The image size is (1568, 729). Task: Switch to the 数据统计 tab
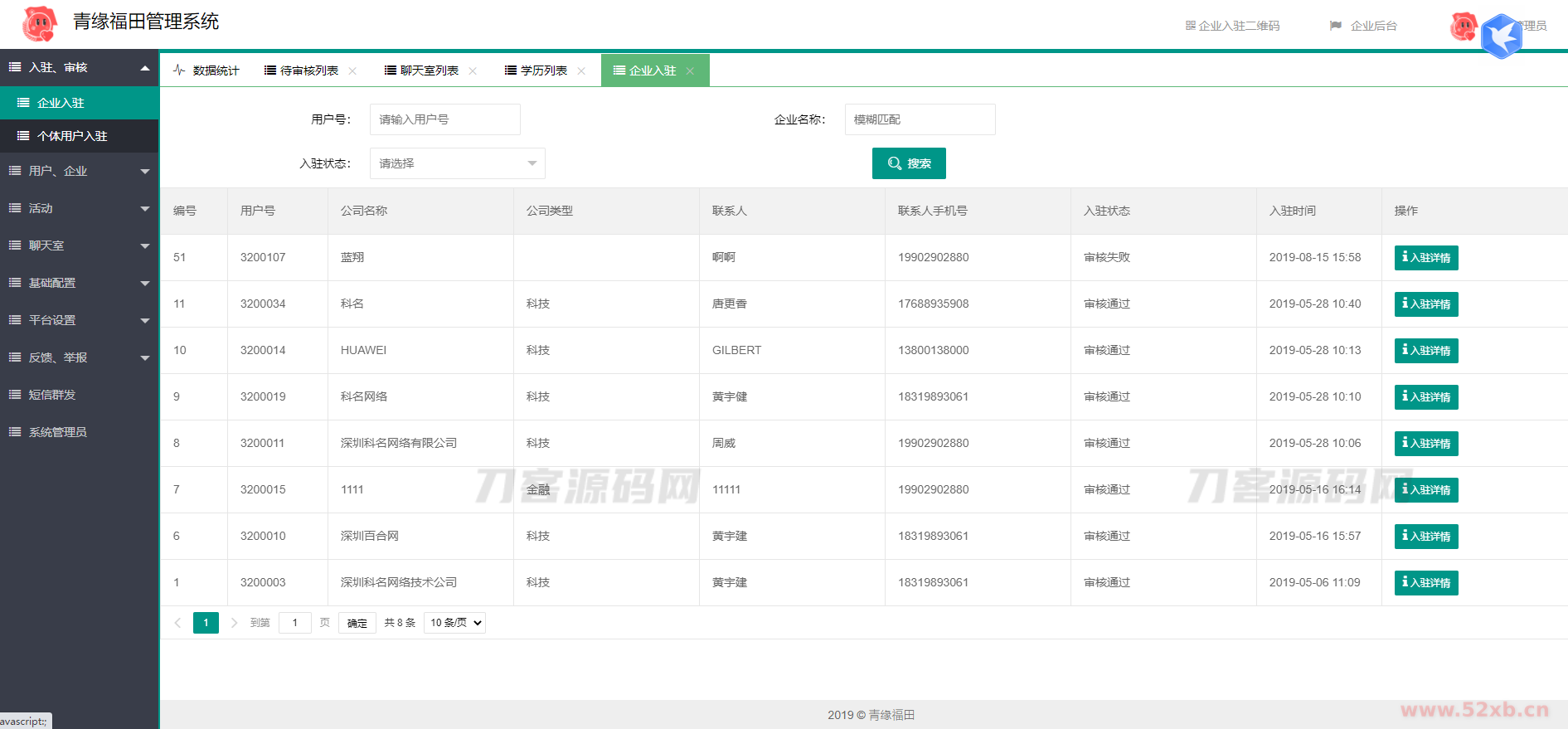tap(207, 71)
